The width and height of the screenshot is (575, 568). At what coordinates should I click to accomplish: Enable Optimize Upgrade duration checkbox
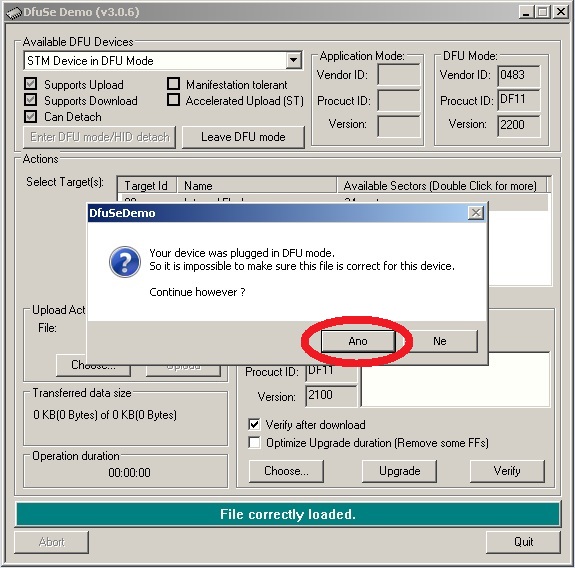click(254, 443)
